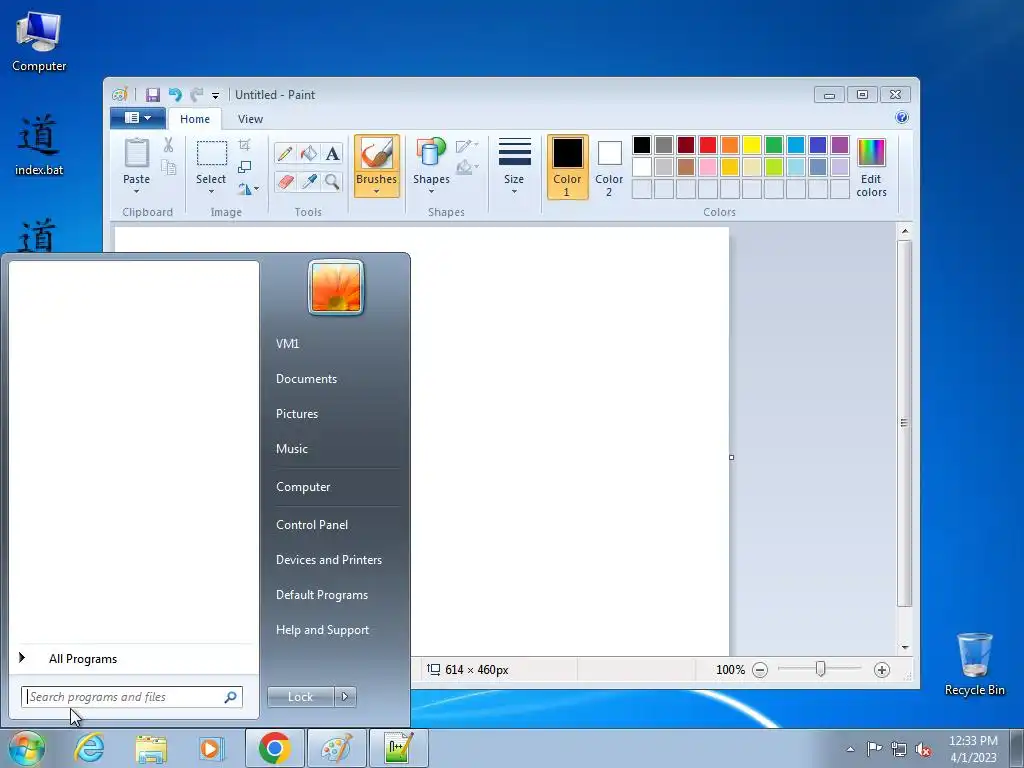Switch to Google Chrome in taskbar

point(274,748)
